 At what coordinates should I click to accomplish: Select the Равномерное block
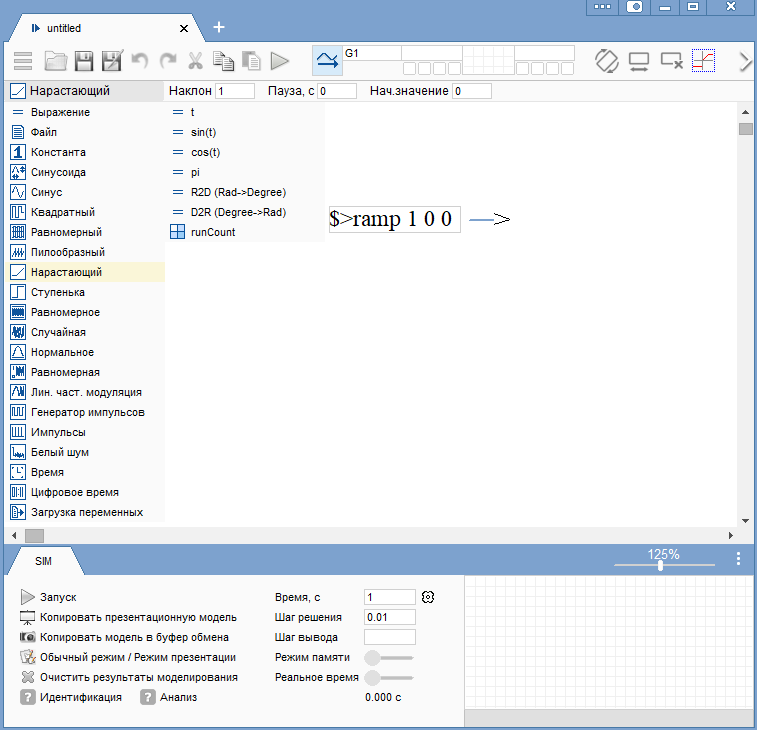point(87,312)
